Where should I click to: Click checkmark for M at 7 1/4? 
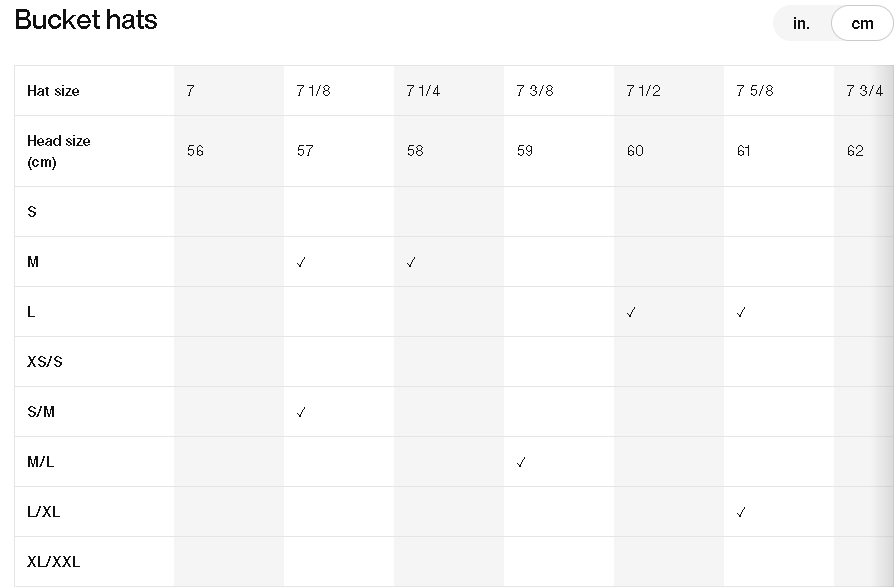coord(411,262)
